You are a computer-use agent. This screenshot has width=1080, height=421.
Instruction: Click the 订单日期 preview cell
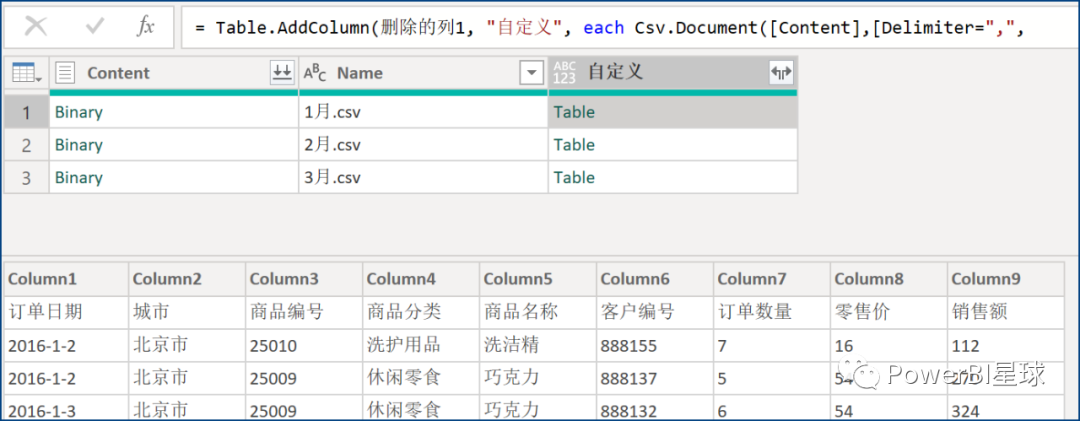66,312
